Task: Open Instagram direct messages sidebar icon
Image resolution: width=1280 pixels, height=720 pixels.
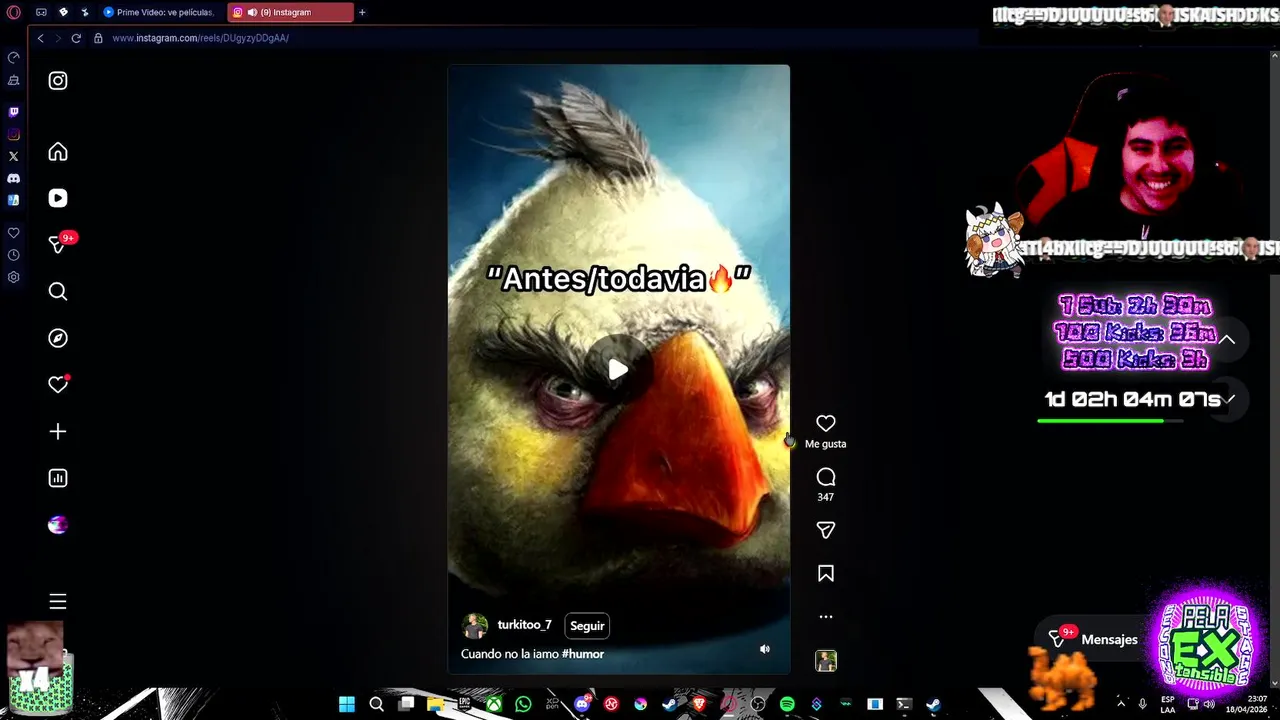Action: tap(58, 245)
